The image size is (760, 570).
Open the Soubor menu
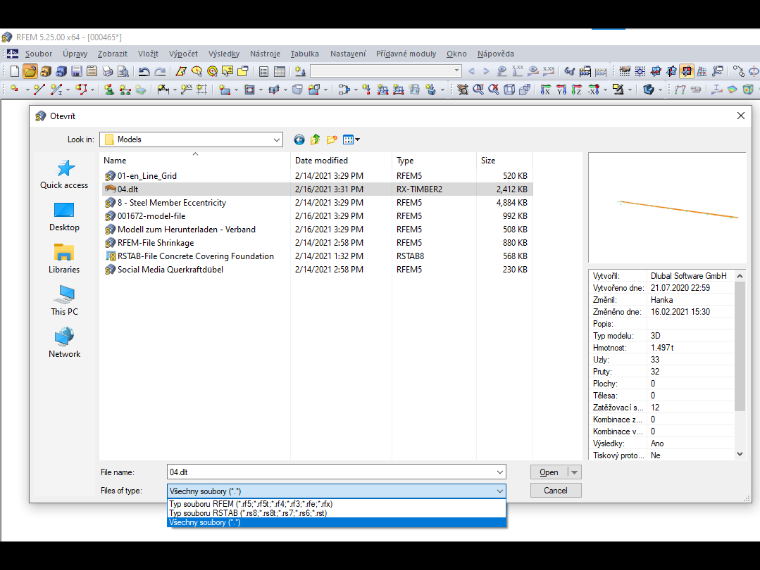(x=38, y=54)
